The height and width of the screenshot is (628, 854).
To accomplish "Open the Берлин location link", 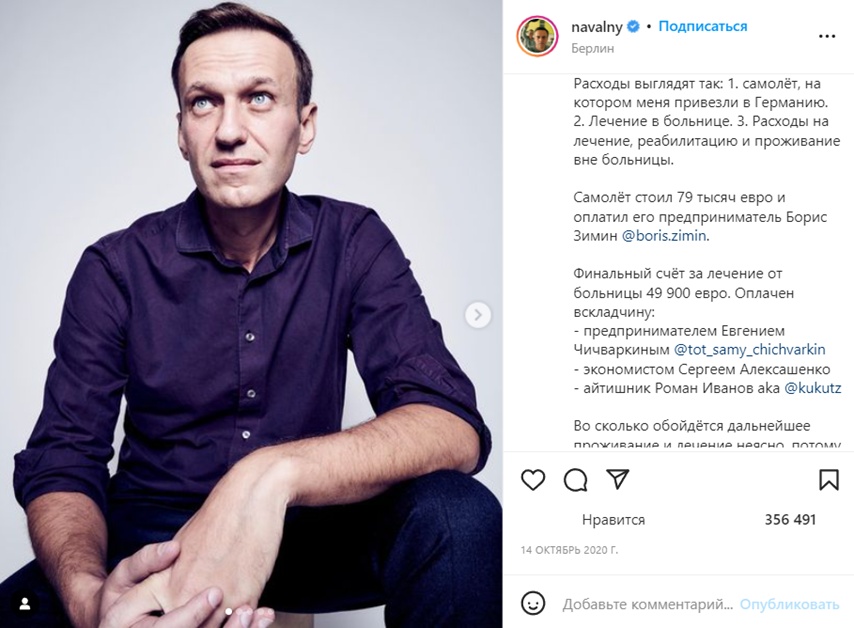I will pos(592,48).
